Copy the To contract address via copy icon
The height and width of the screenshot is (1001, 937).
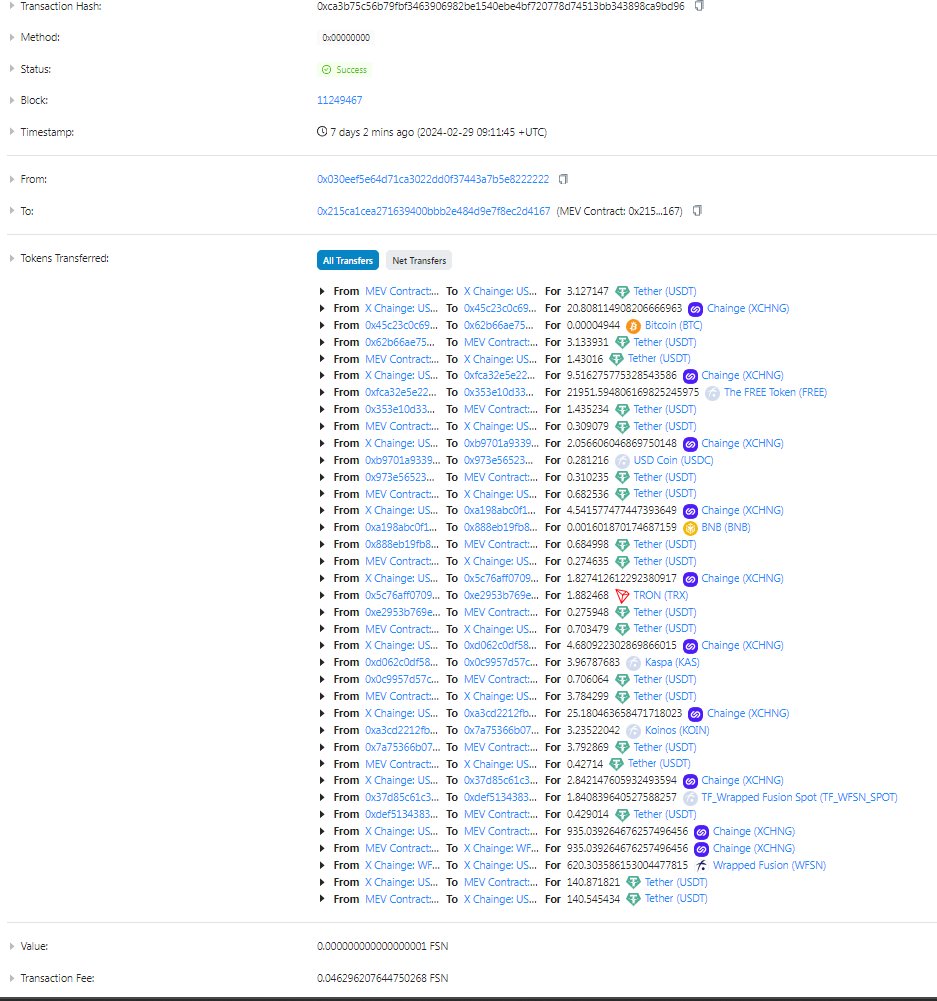coord(697,211)
